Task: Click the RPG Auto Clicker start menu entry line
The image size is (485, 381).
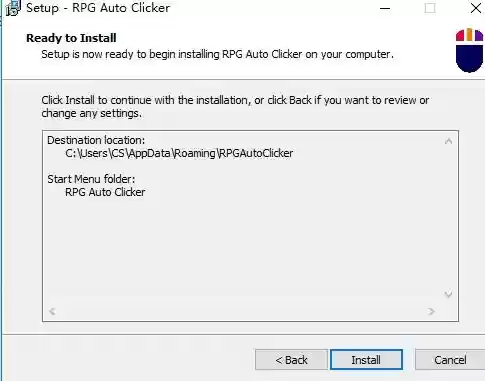Action: (x=105, y=192)
